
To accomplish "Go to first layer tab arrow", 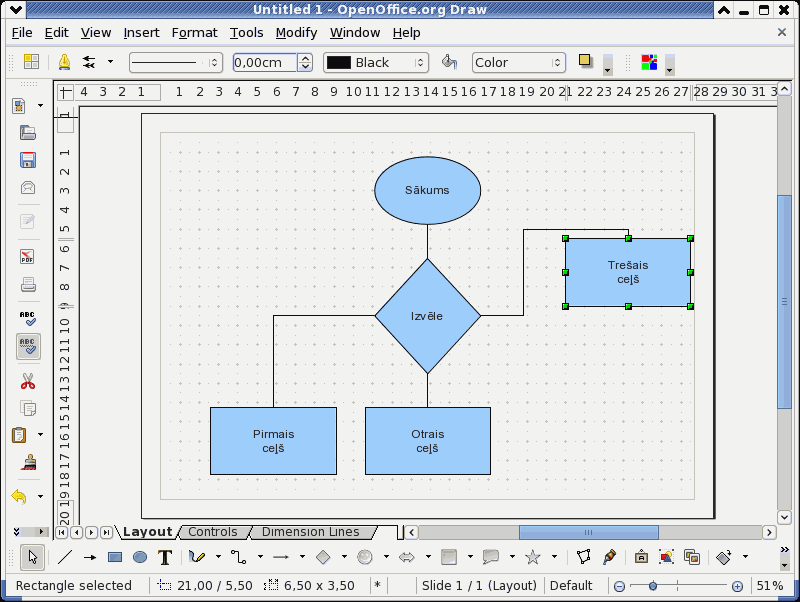I will click(61, 532).
